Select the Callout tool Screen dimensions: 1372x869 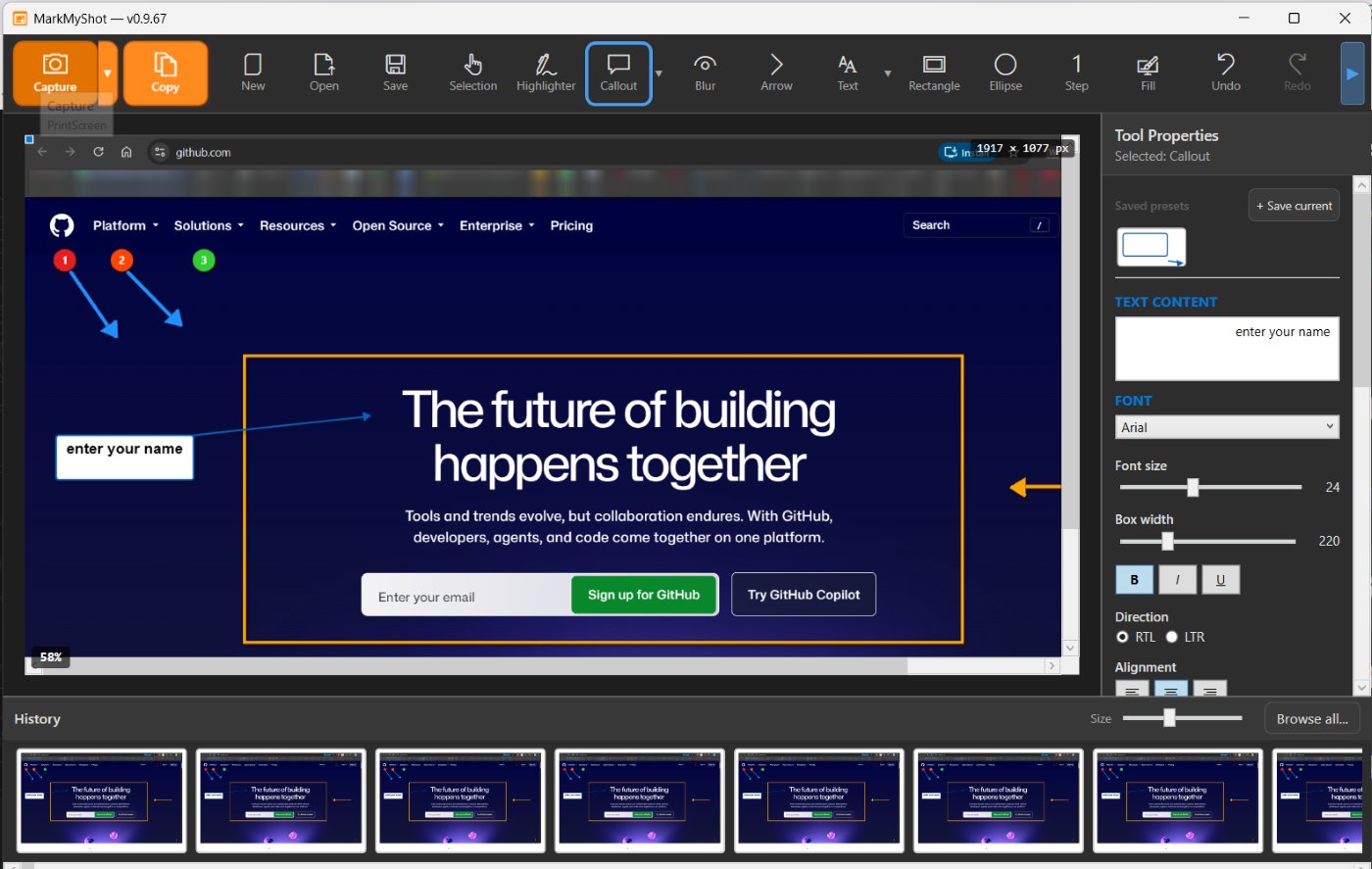click(x=618, y=72)
